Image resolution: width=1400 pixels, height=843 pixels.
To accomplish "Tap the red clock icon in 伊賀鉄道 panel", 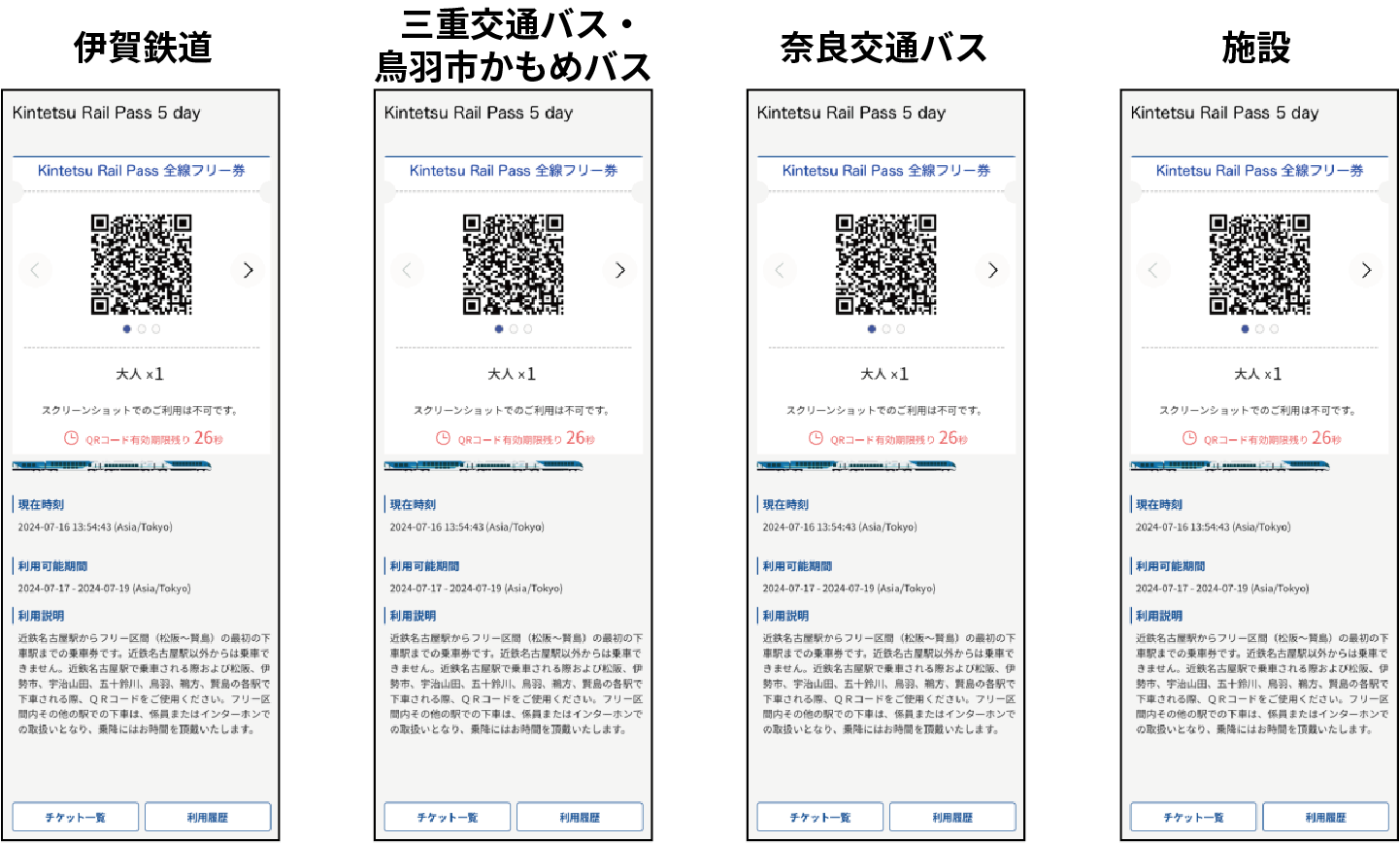I will pos(71,438).
